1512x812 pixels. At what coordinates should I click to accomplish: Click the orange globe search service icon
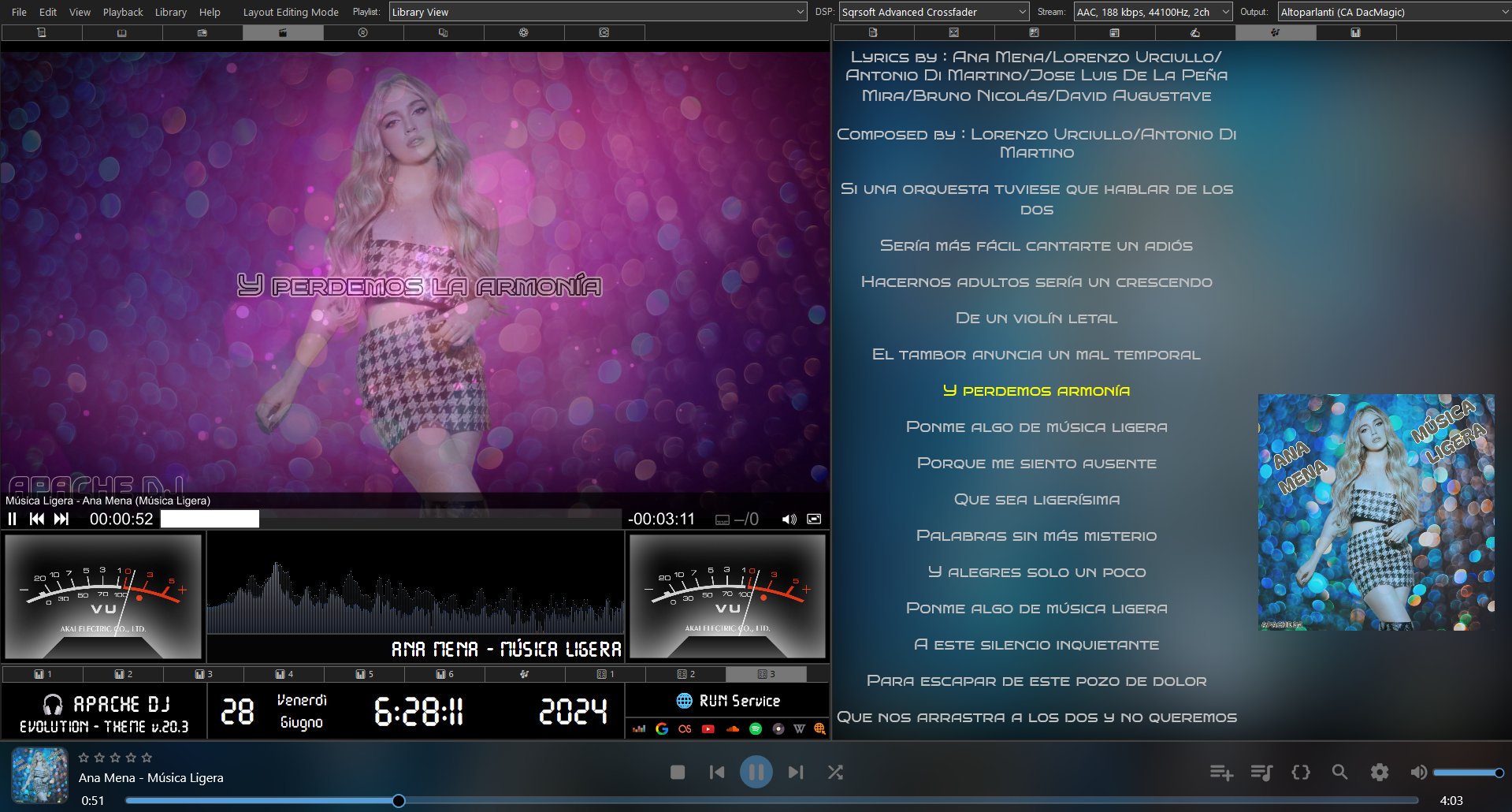[x=819, y=728]
